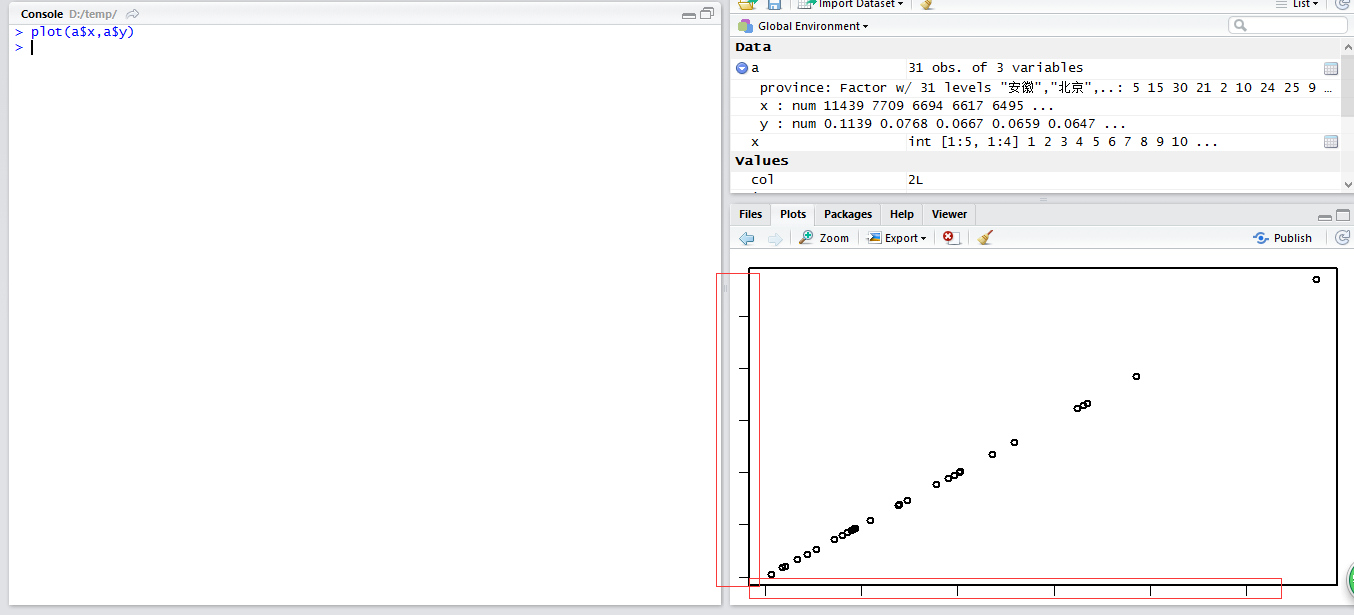Open the Help tab
1354x615 pixels.
coord(901,214)
